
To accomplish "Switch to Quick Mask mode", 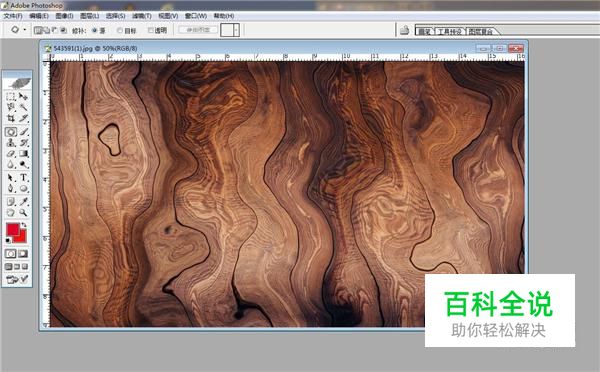I will tap(23, 254).
